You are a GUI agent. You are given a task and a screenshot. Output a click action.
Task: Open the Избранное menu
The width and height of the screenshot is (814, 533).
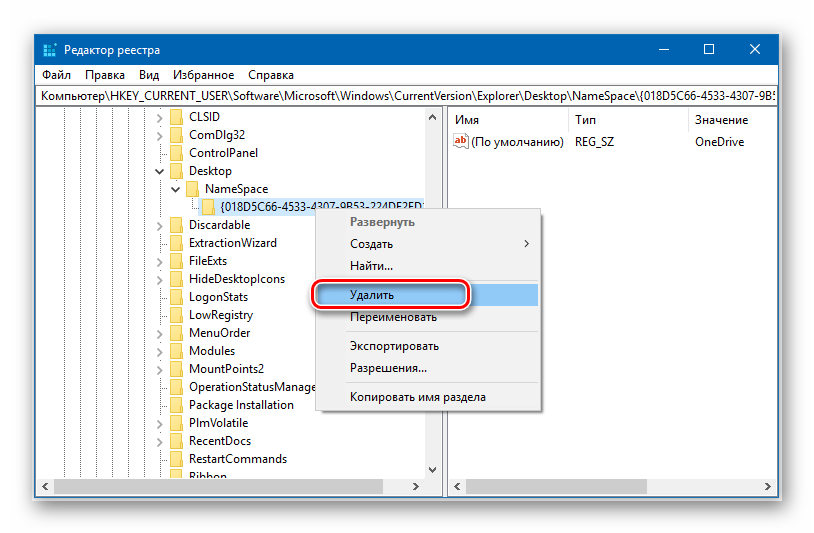(x=203, y=75)
